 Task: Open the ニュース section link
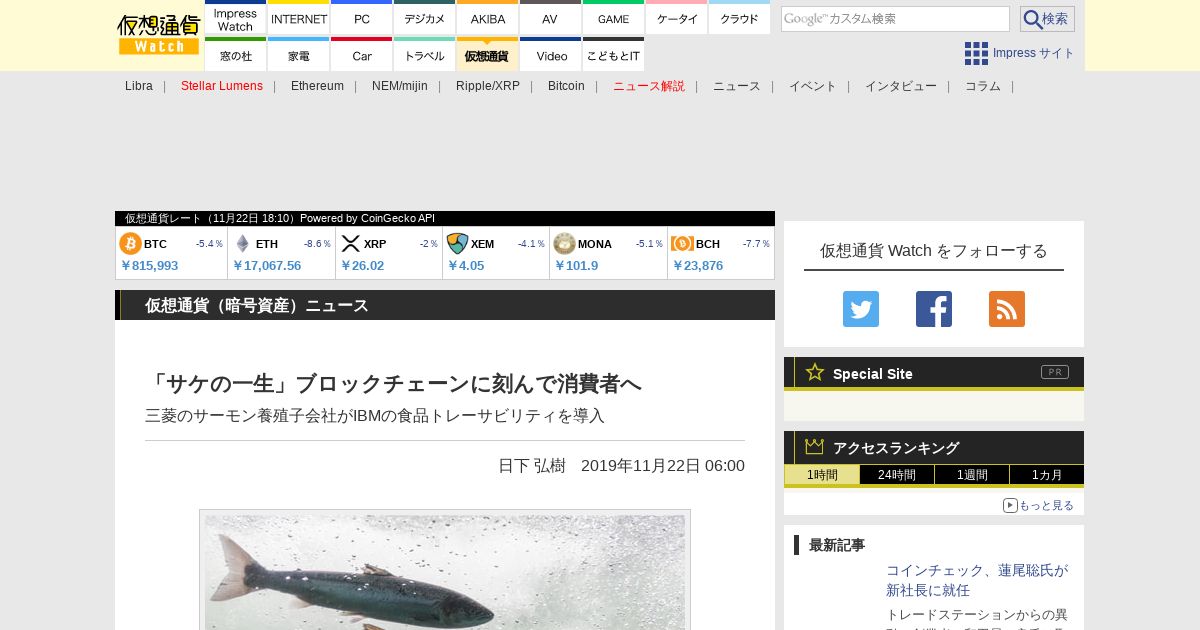737,86
